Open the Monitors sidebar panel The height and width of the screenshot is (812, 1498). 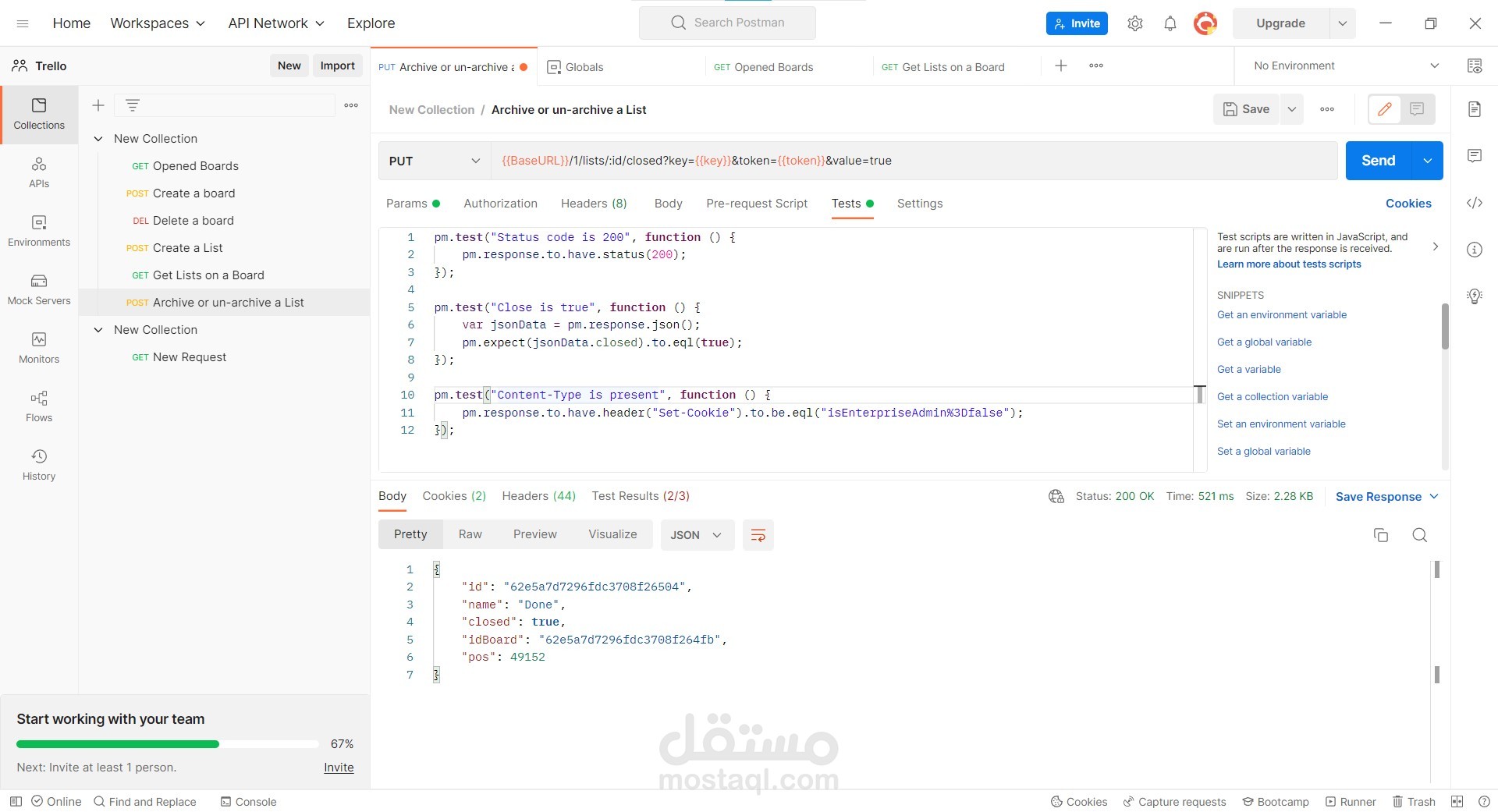pyautogui.click(x=39, y=348)
